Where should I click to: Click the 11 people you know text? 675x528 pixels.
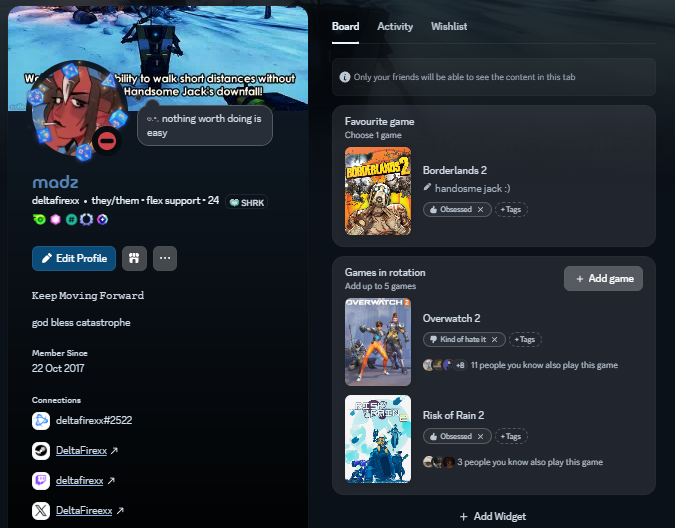pyautogui.click(x=544, y=365)
